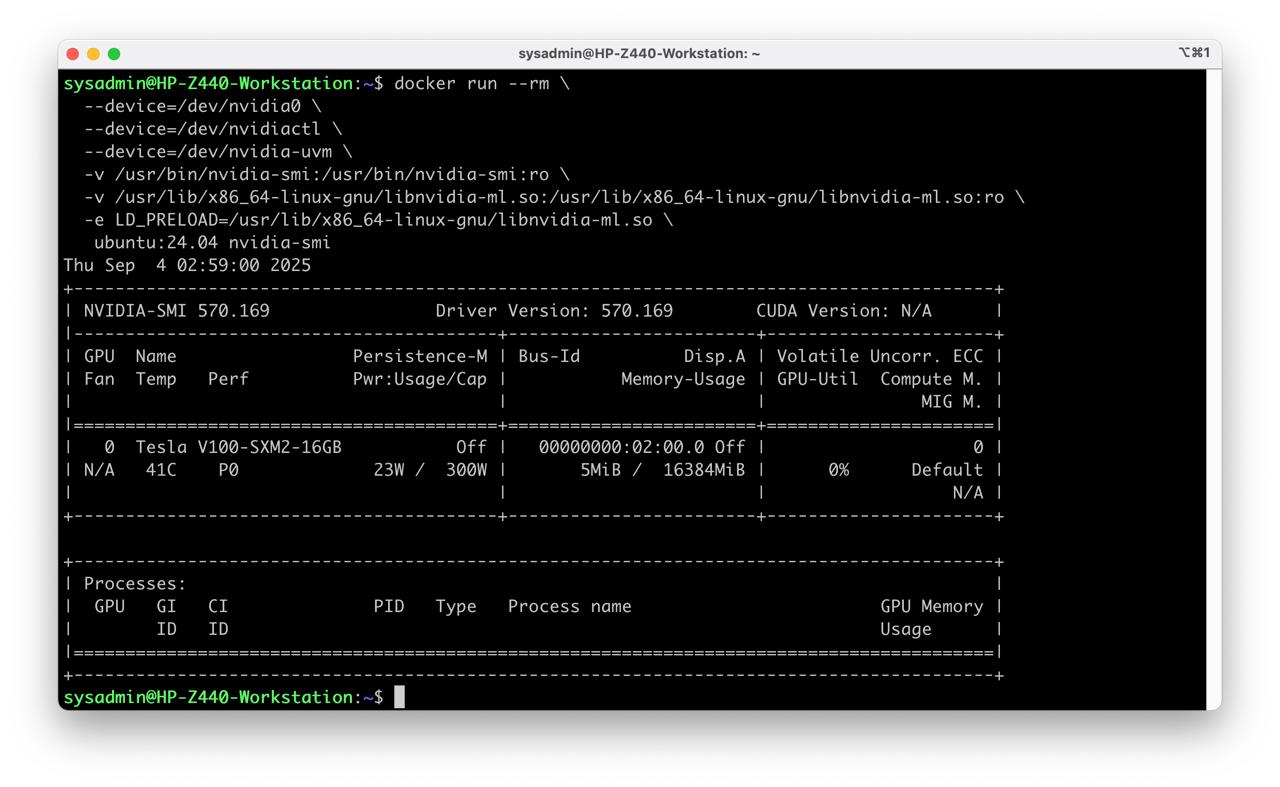Click the performance state 'P0'
The width and height of the screenshot is (1280, 787).
click(x=228, y=470)
